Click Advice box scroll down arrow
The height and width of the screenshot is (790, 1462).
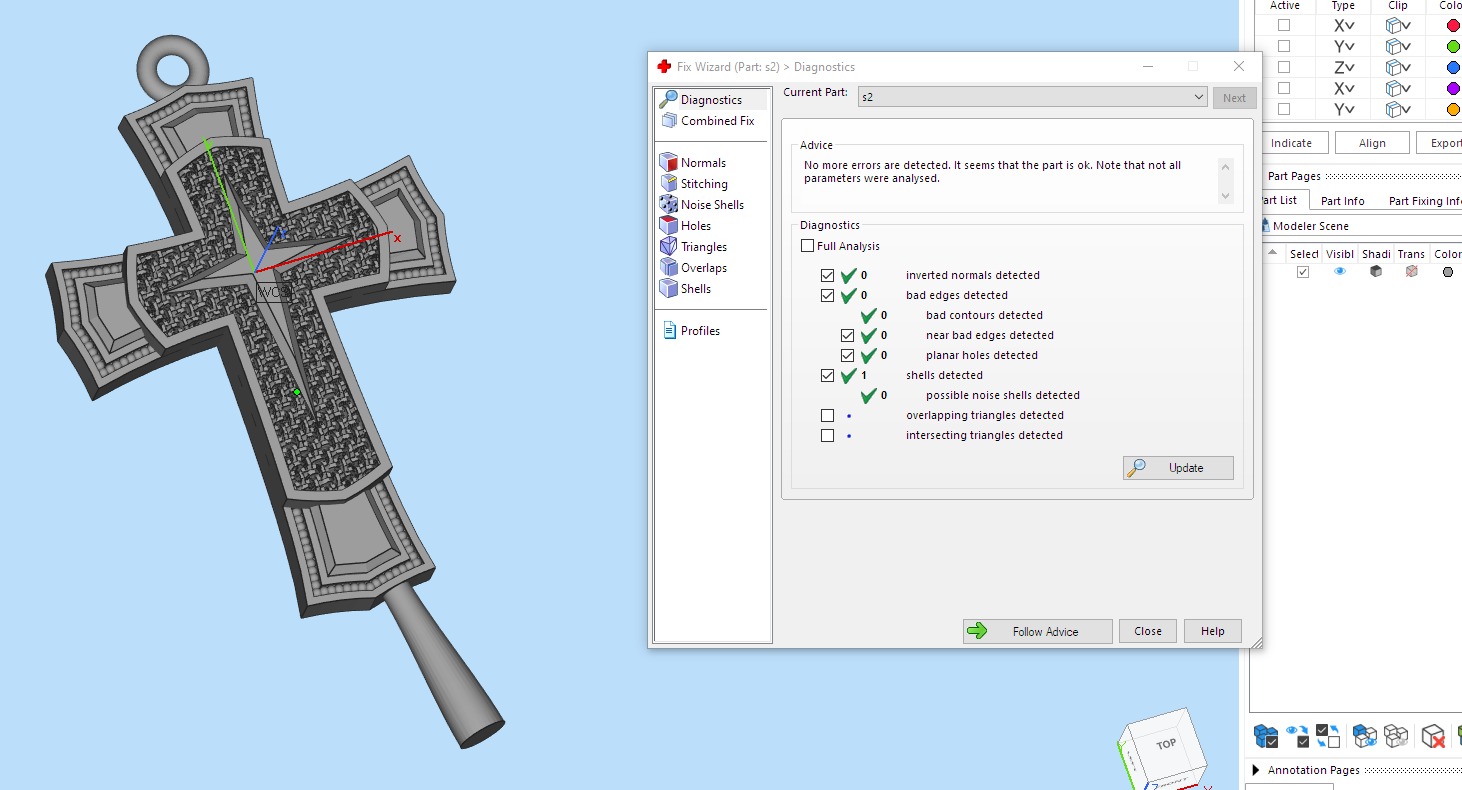[x=1226, y=197]
